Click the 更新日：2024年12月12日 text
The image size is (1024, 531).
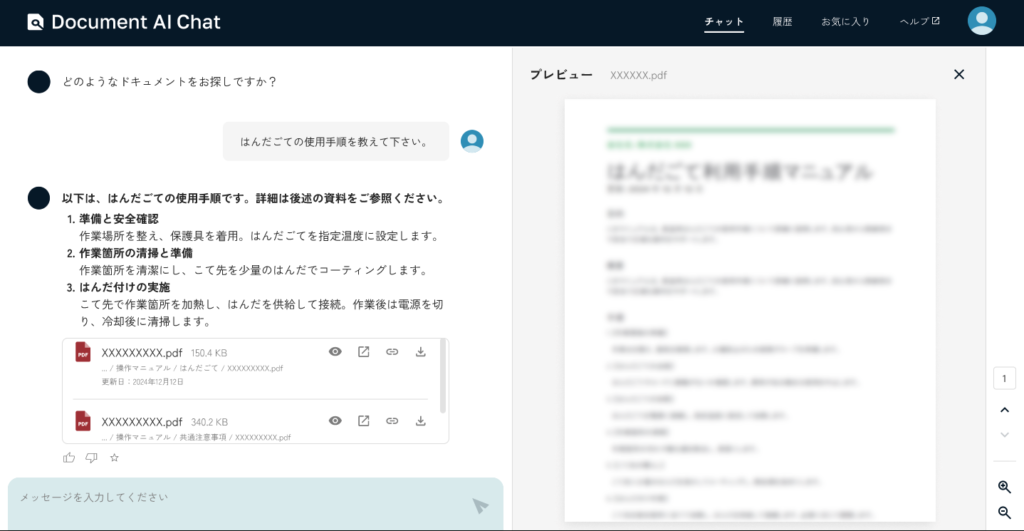142,381
